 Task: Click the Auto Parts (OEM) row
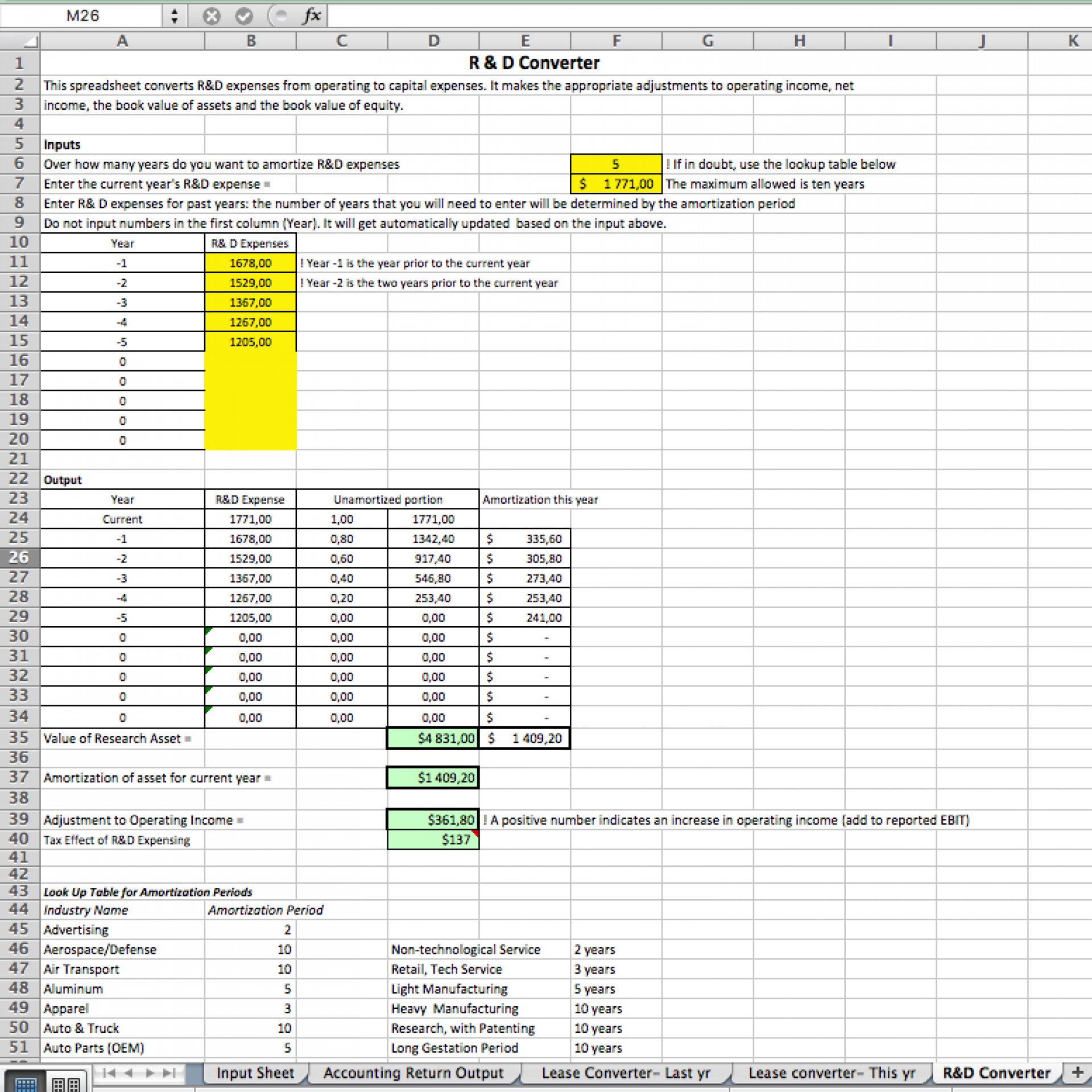click(x=94, y=1048)
